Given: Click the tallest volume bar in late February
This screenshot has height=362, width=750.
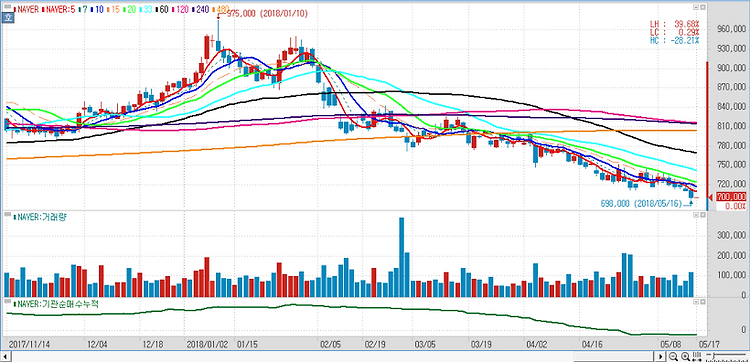Looking at the screenshot, I should tap(401, 257).
